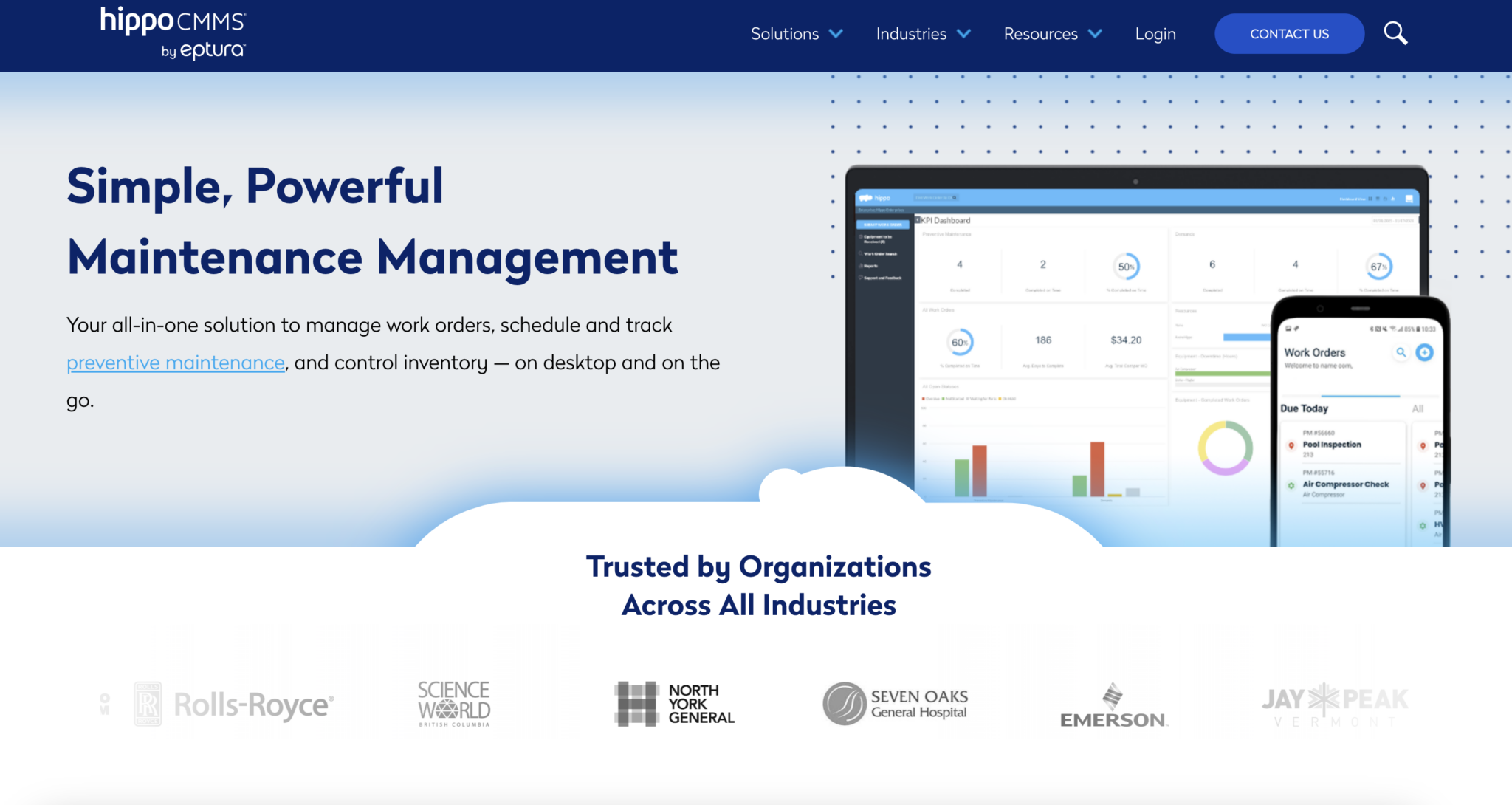Toggle the Overdue status in the chart legend

pos(932,399)
